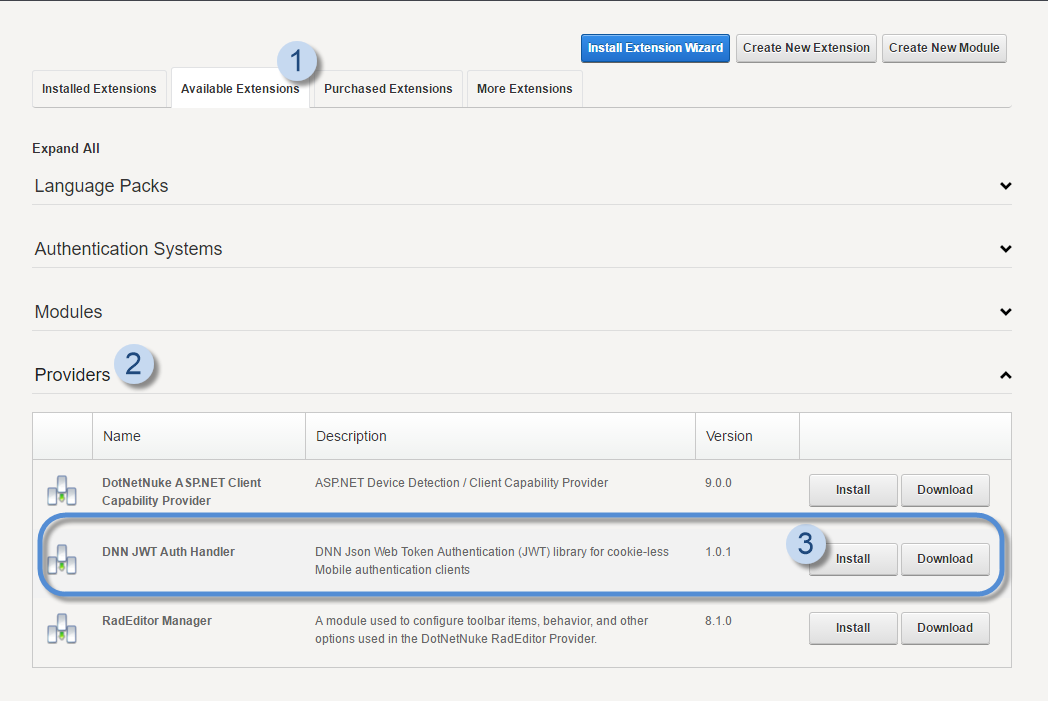
Task: Download the RadEditor Manager
Action: [945, 627]
